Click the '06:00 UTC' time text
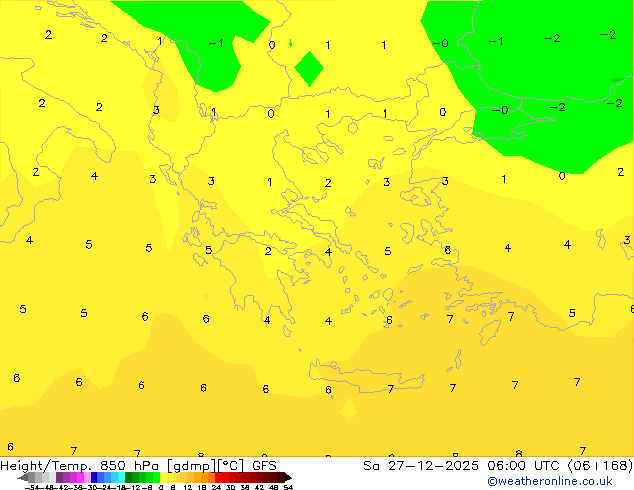 (525, 466)
